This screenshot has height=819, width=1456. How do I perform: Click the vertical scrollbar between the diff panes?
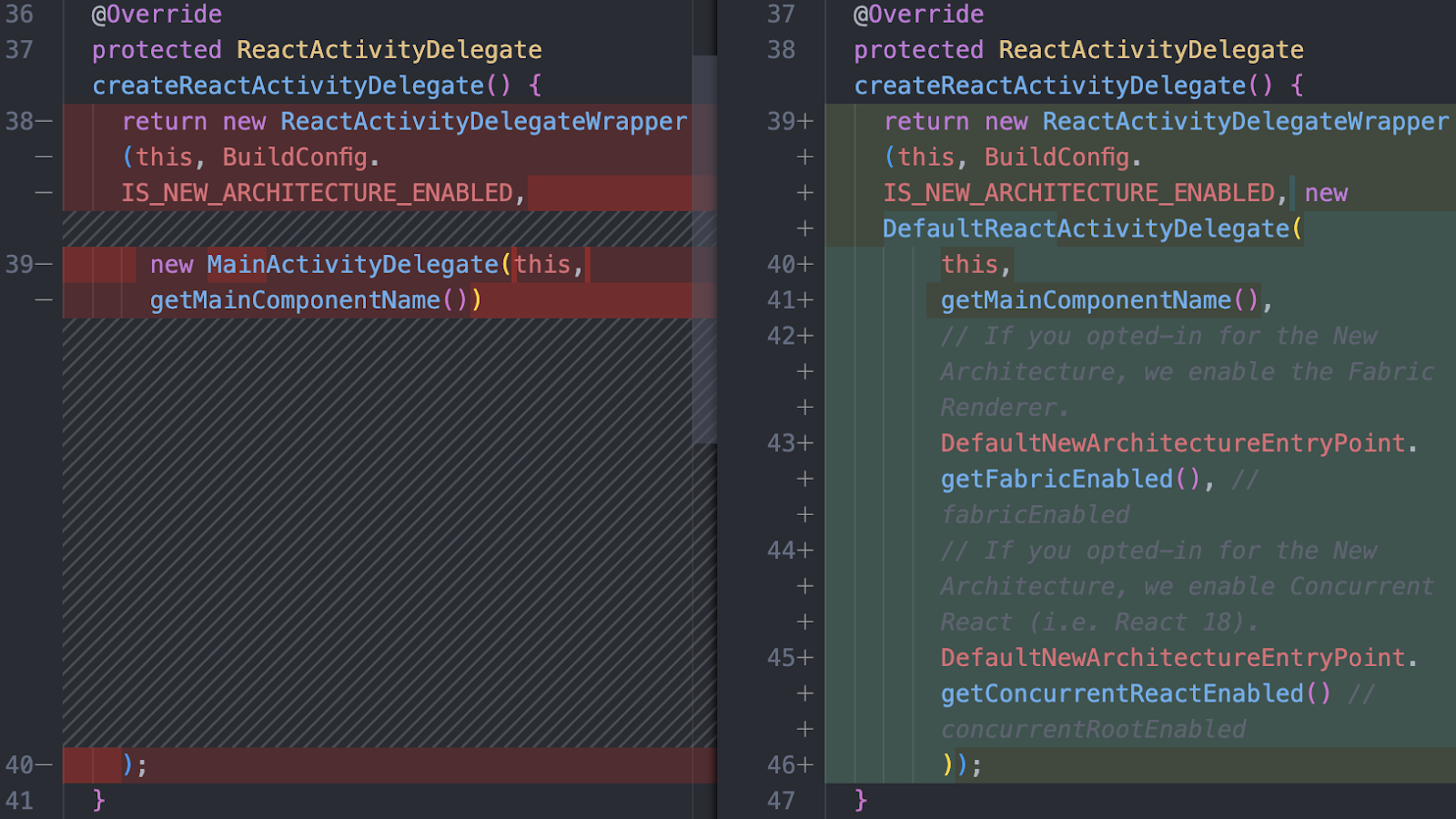[x=704, y=246]
